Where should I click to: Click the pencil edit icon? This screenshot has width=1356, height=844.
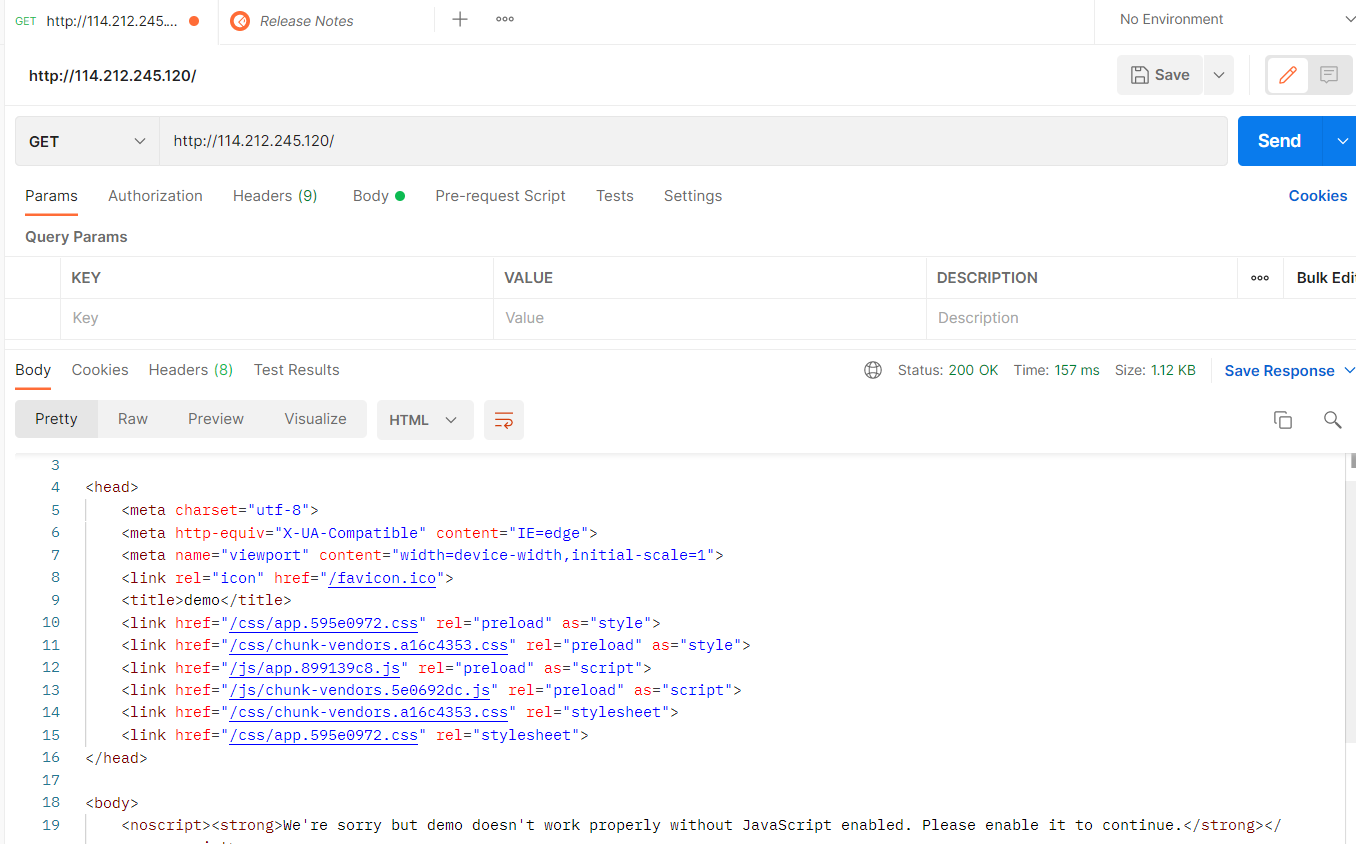(1288, 75)
